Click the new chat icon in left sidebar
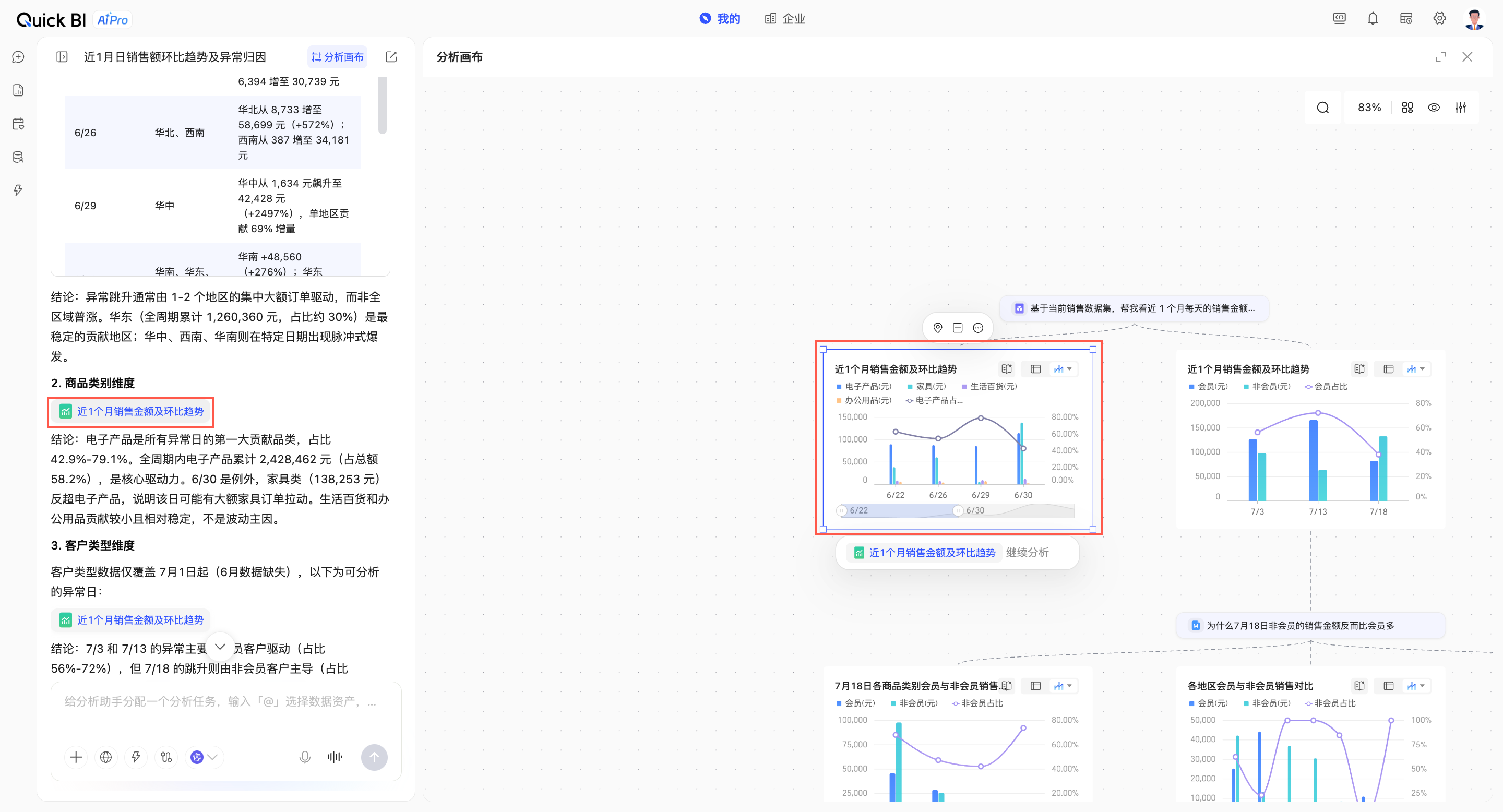This screenshot has width=1503, height=812. (x=18, y=56)
